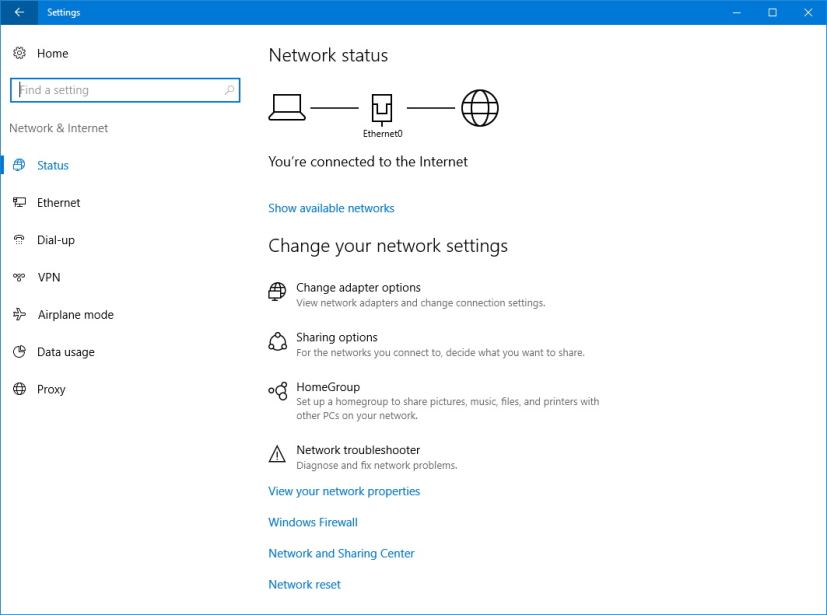Click the back arrow in title bar

[x=19, y=12]
